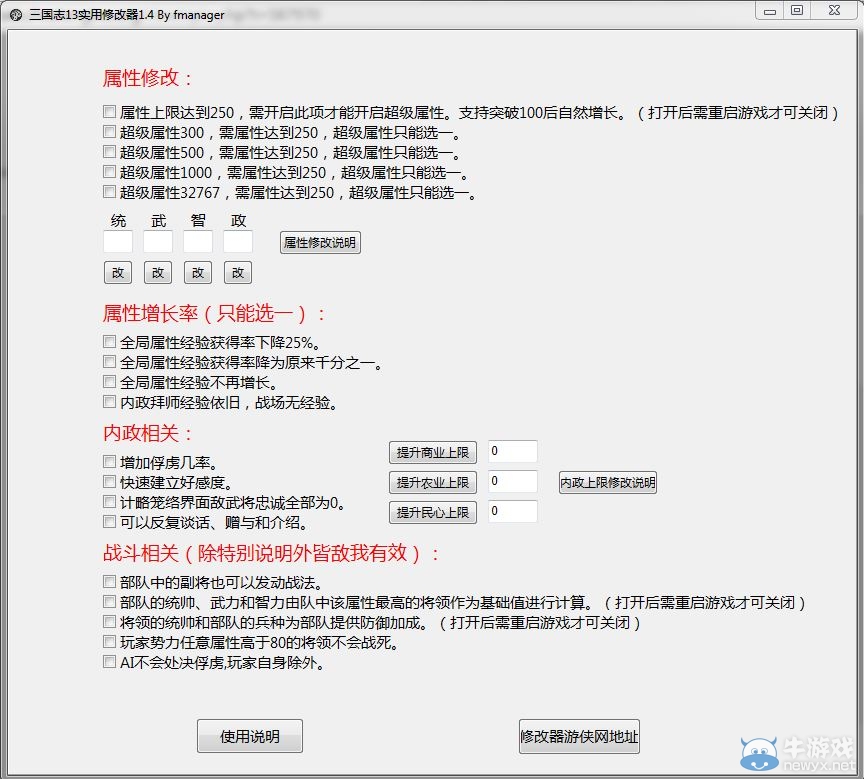Apply 武 value with its 改 button
This screenshot has height=779, width=864.
tap(158, 272)
